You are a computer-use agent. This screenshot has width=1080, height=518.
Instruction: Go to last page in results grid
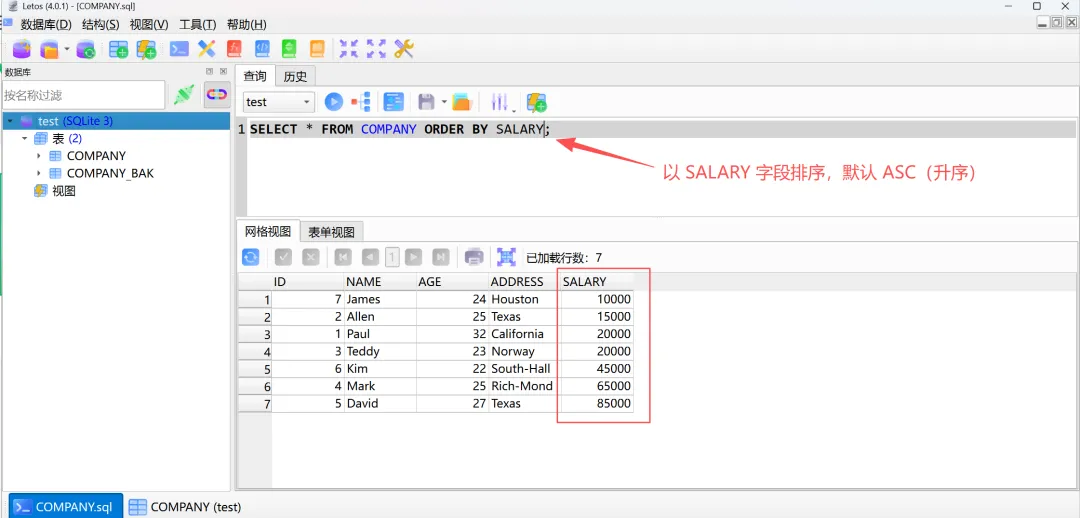(441, 257)
